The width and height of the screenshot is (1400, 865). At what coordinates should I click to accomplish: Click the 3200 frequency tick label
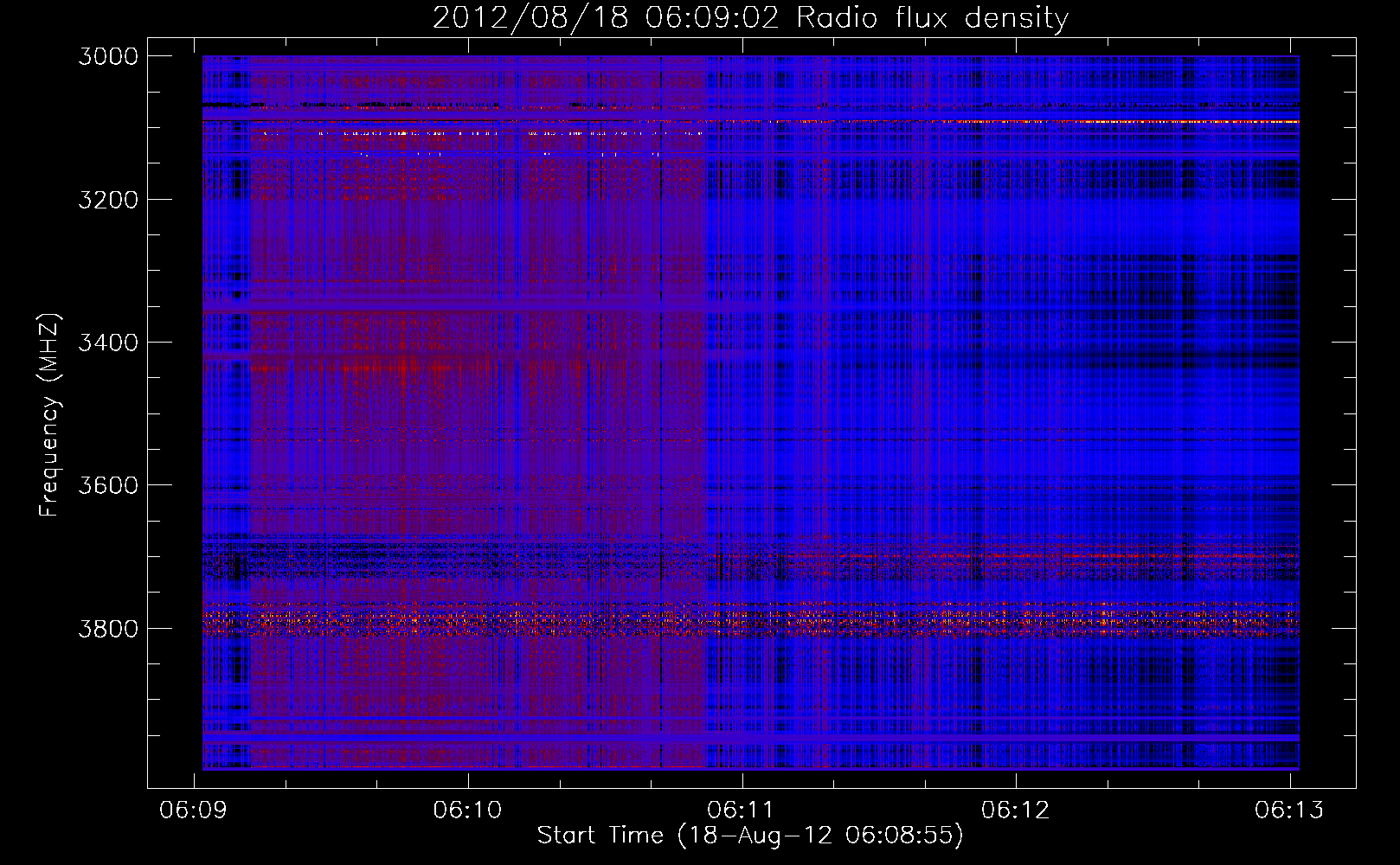(x=108, y=200)
